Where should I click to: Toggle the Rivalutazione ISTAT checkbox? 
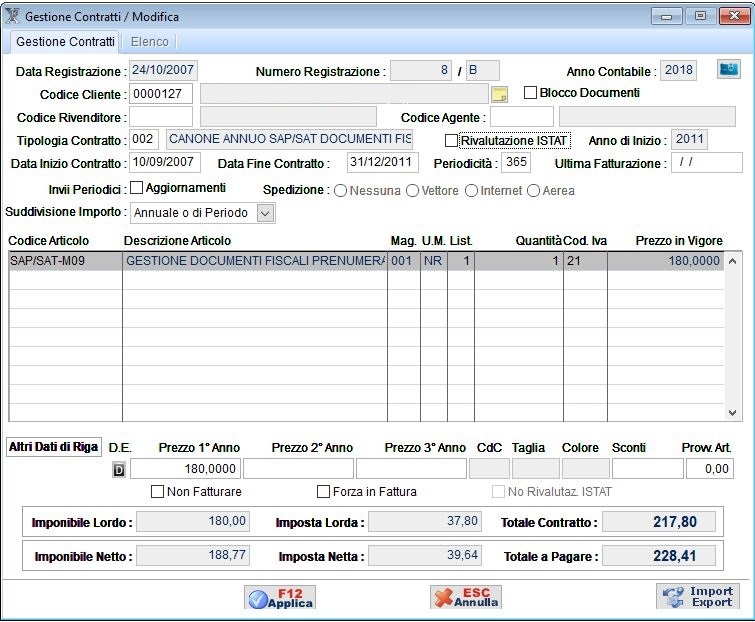tap(451, 141)
